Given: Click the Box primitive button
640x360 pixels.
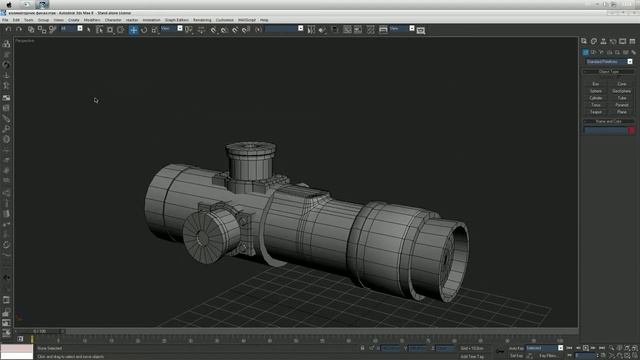Looking at the screenshot, I should 596,84.
